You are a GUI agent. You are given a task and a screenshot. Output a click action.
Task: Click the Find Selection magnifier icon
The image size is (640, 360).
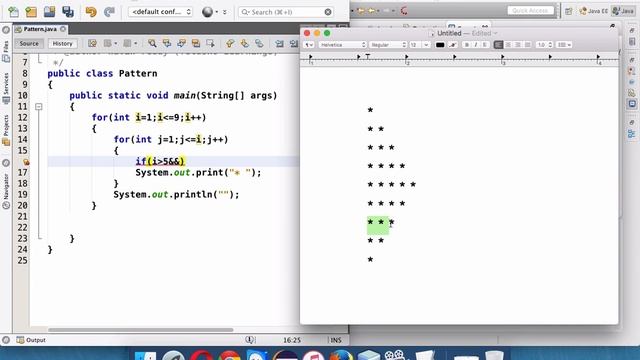point(152,43)
